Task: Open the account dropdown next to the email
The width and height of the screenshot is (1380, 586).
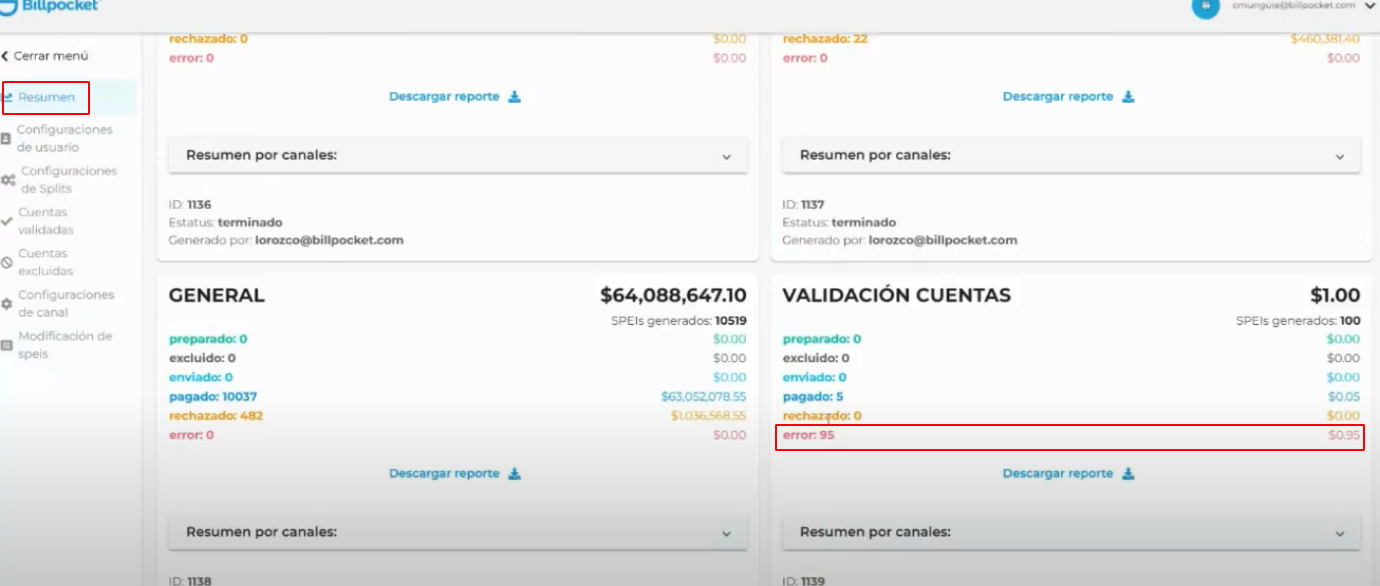Action: click(x=1369, y=6)
